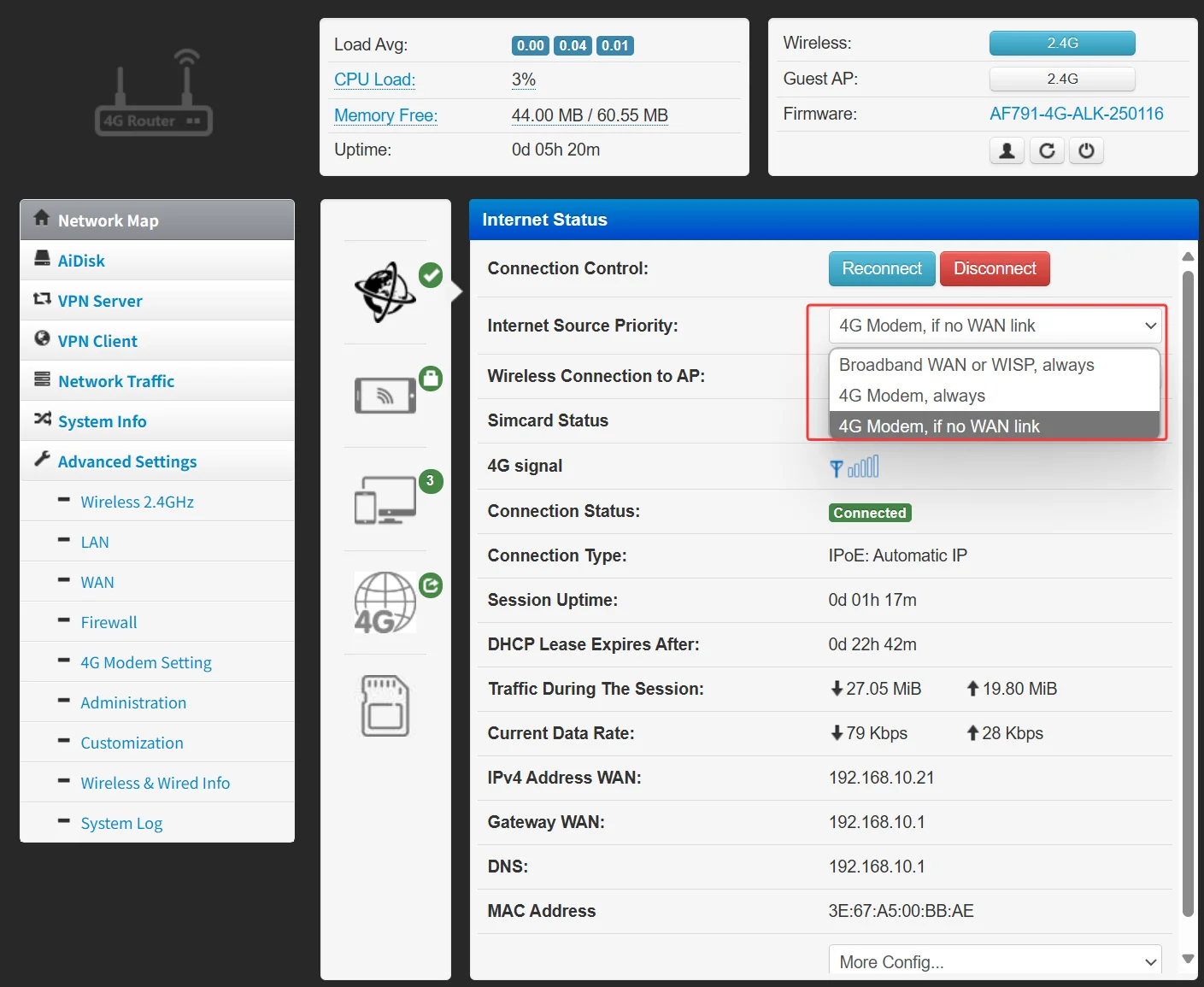Click the lock badge on wireless icon
1204x987 pixels.
point(431,378)
